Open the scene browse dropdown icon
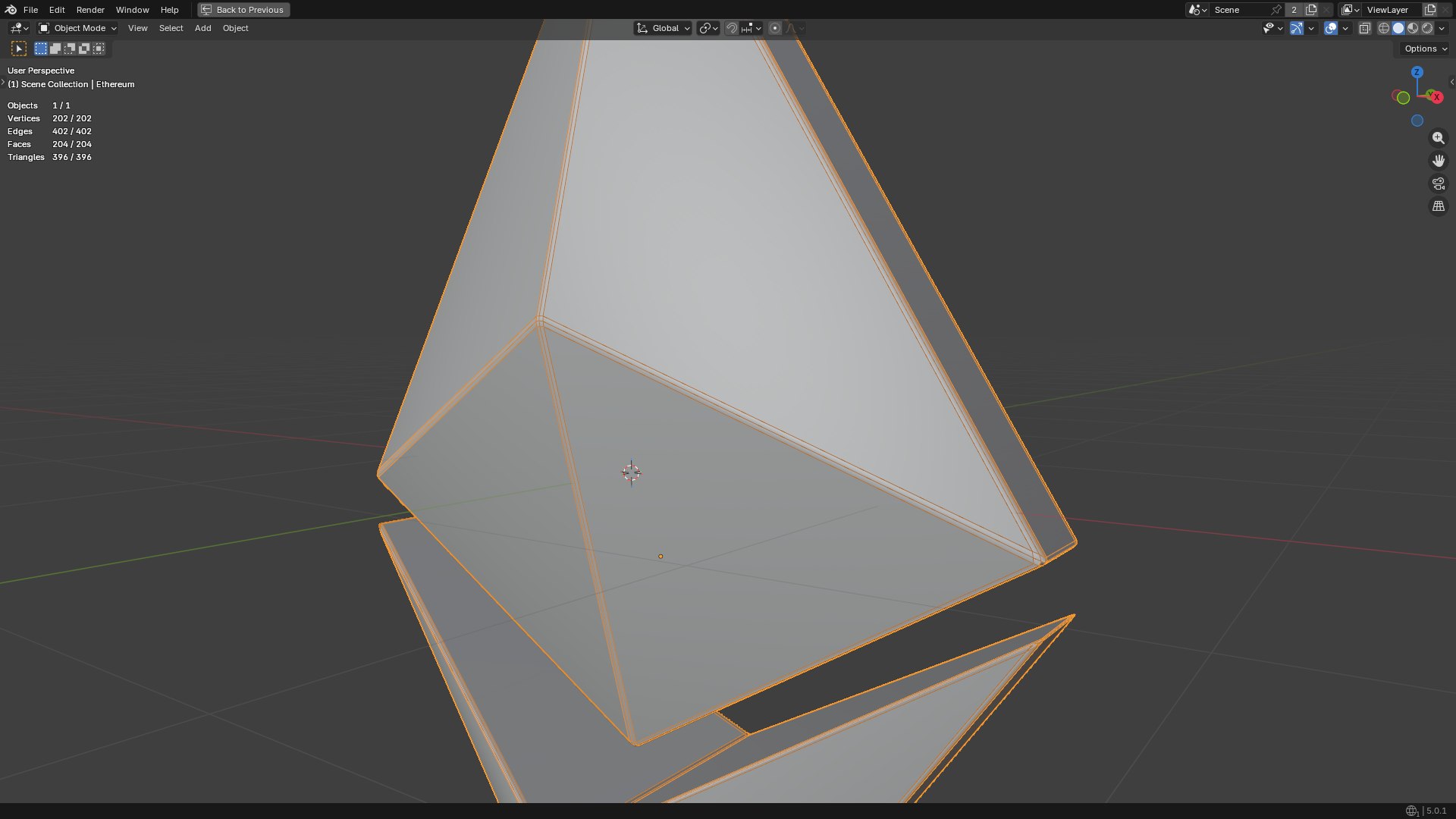Screen dimensions: 1456x819 (x=1197, y=10)
